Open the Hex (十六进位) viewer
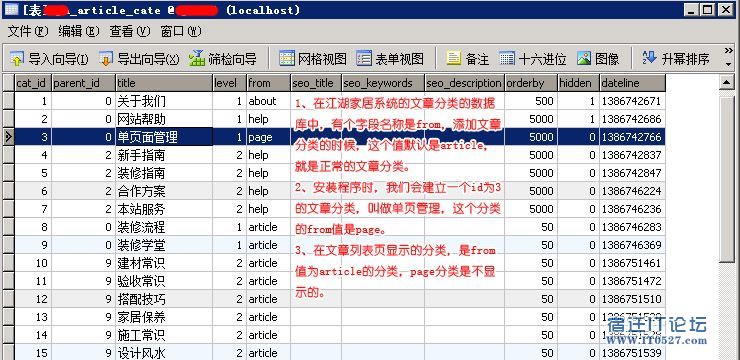Viewport: 740px width, 360px height. coord(533,59)
